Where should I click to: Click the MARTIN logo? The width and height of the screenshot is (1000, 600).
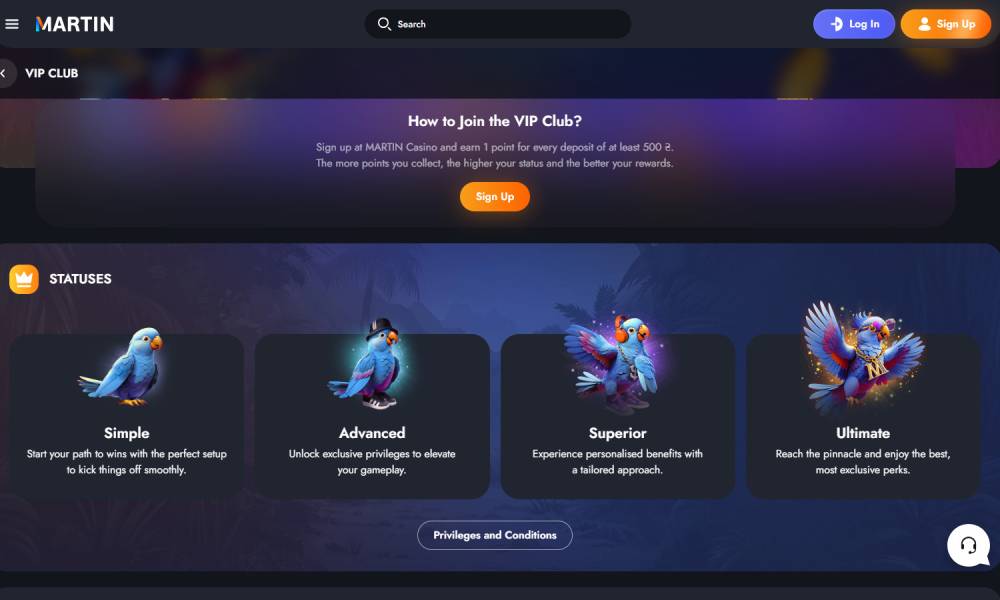(75, 24)
